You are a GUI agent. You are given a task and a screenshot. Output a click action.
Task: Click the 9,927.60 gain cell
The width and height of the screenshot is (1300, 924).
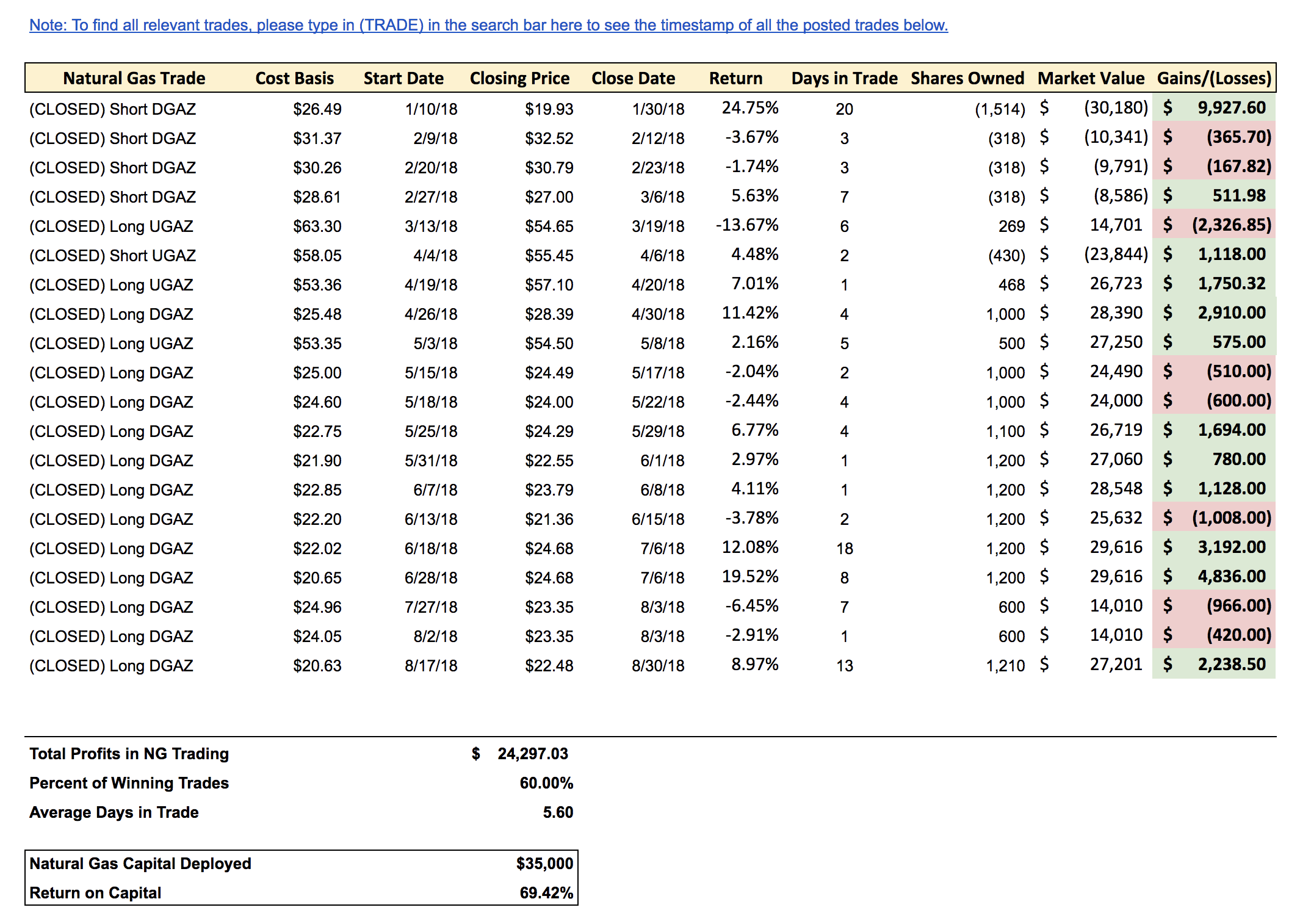[x=1233, y=108]
